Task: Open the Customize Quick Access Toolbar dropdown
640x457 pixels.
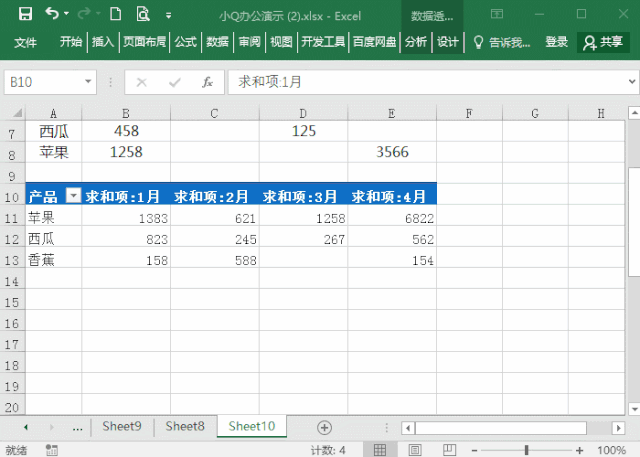Action: click(168, 16)
